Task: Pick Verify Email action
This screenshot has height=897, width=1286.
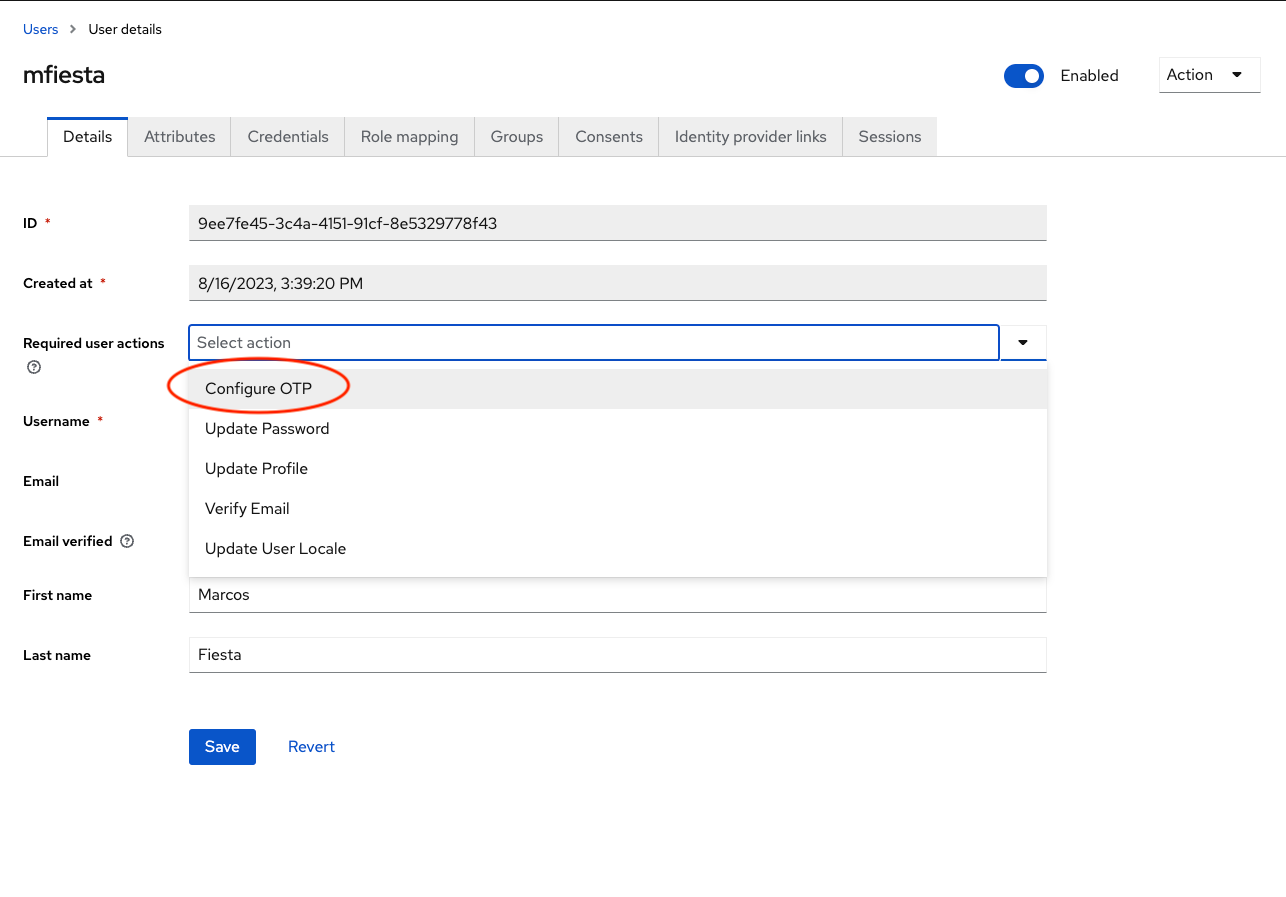Action: pyautogui.click(x=247, y=509)
